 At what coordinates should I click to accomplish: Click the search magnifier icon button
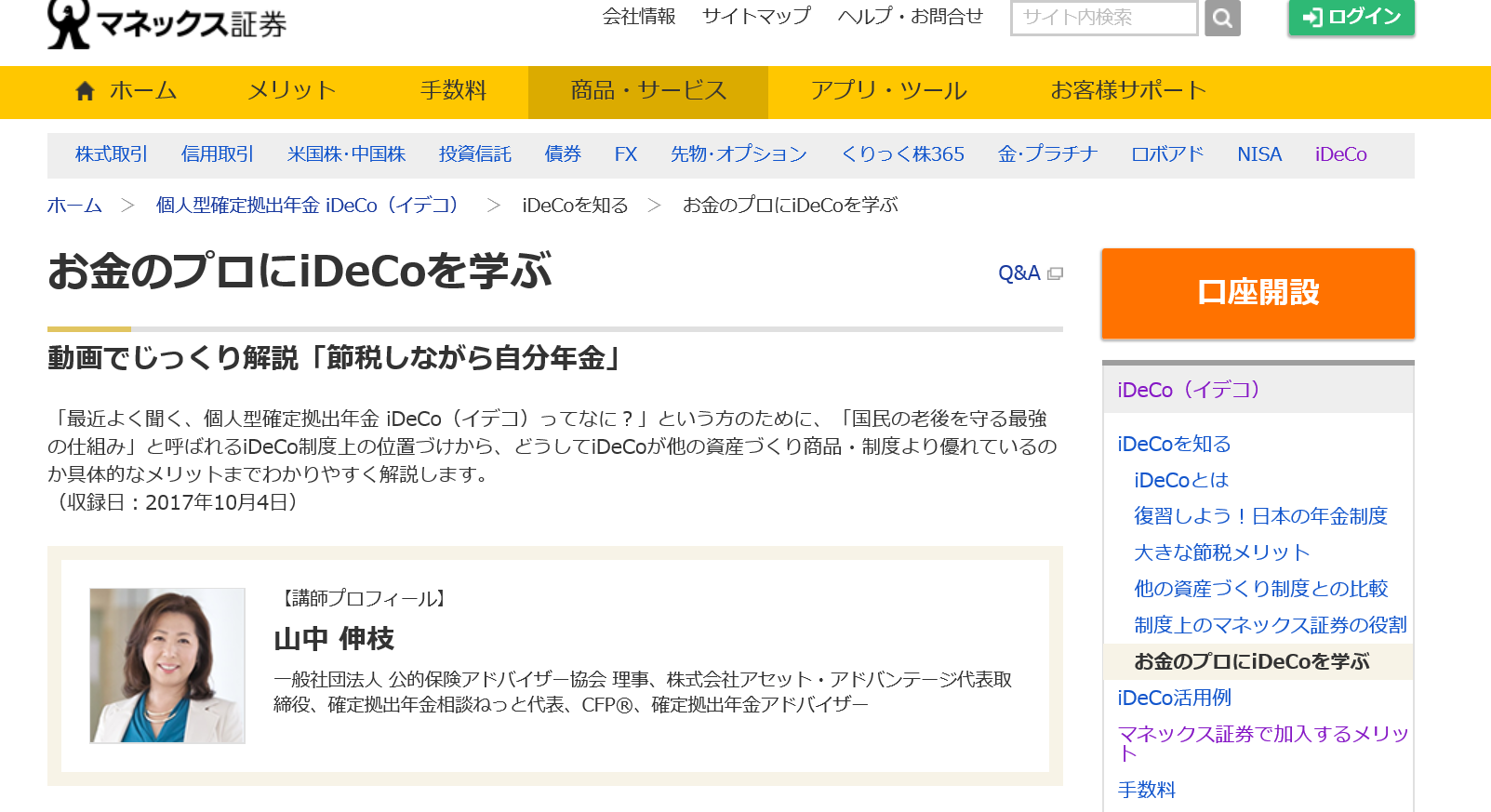click(x=1222, y=18)
